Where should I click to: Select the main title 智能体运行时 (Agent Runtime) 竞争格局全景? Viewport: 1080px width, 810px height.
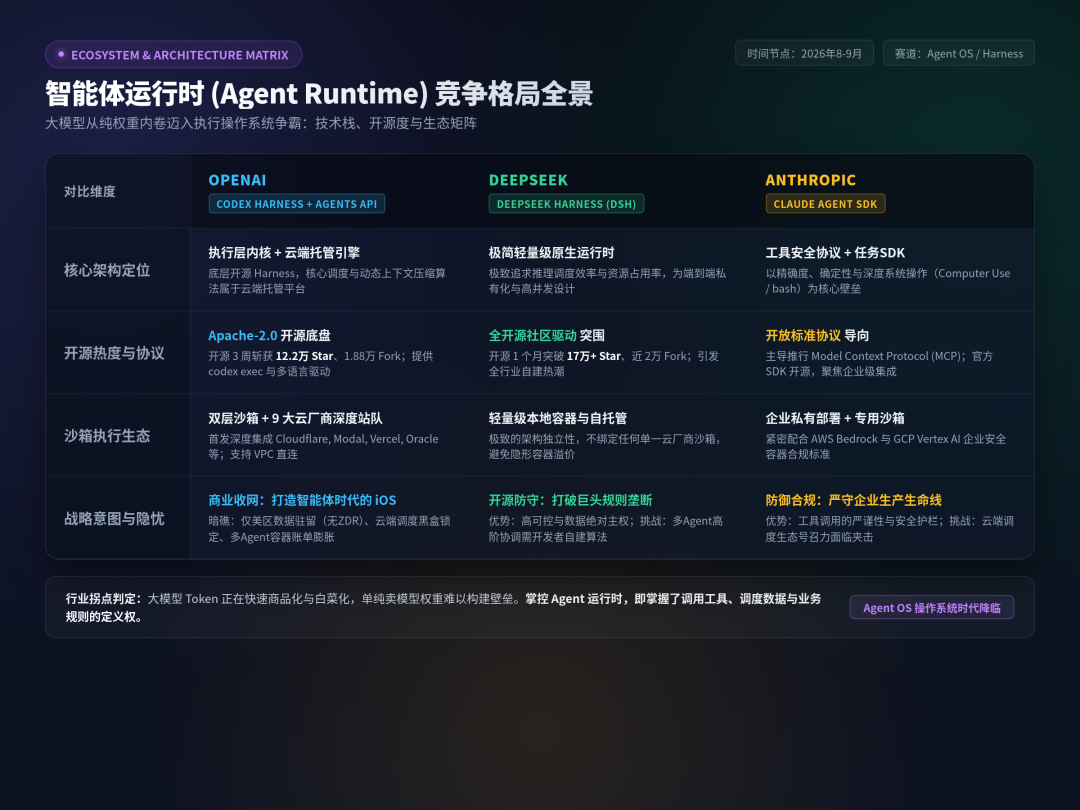tap(319, 94)
